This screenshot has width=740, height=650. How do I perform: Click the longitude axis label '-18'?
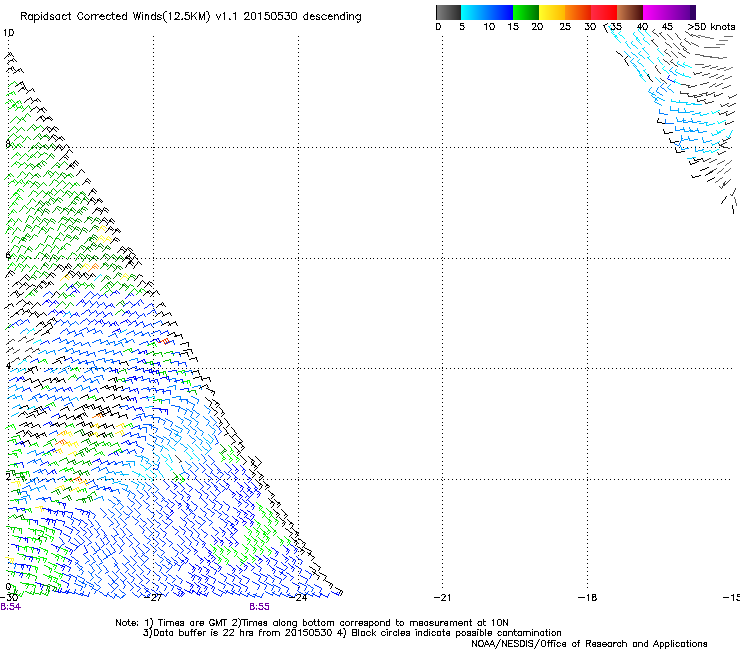(588, 598)
